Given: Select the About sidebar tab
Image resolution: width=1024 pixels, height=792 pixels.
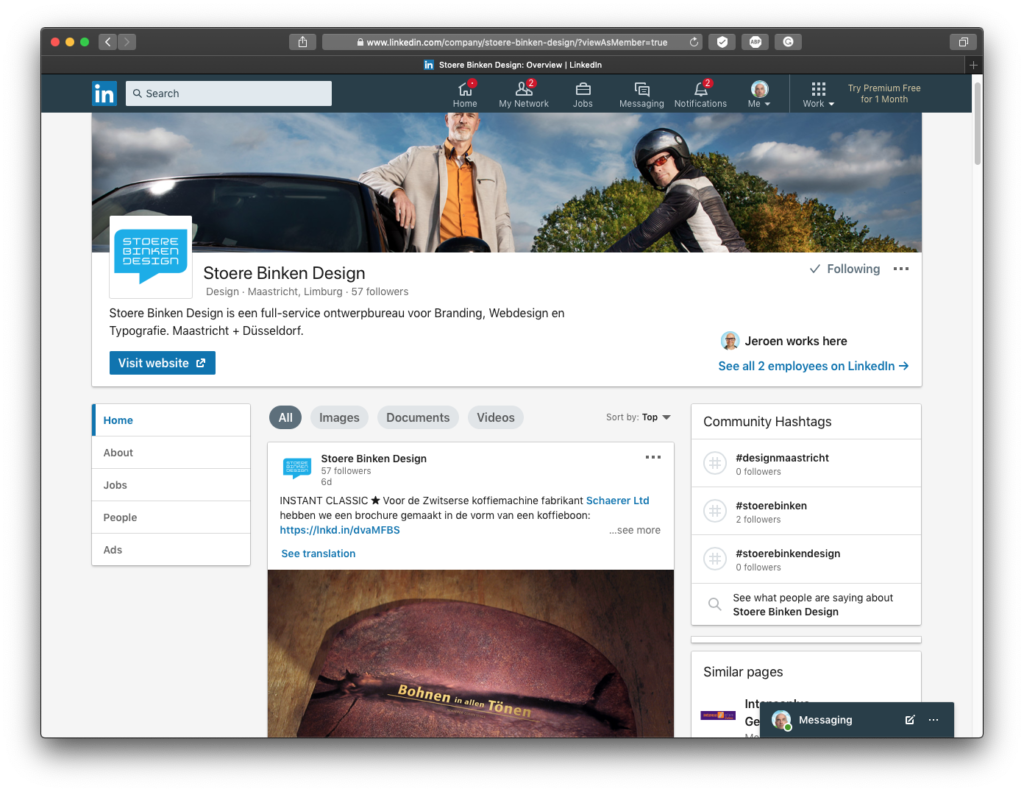Looking at the screenshot, I should point(171,452).
